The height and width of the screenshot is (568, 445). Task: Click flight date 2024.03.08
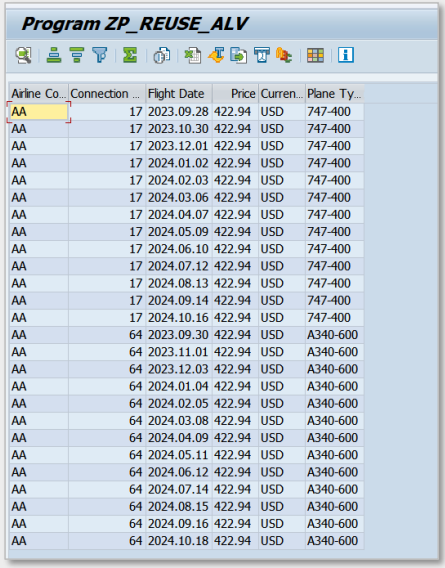click(x=179, y=421)
